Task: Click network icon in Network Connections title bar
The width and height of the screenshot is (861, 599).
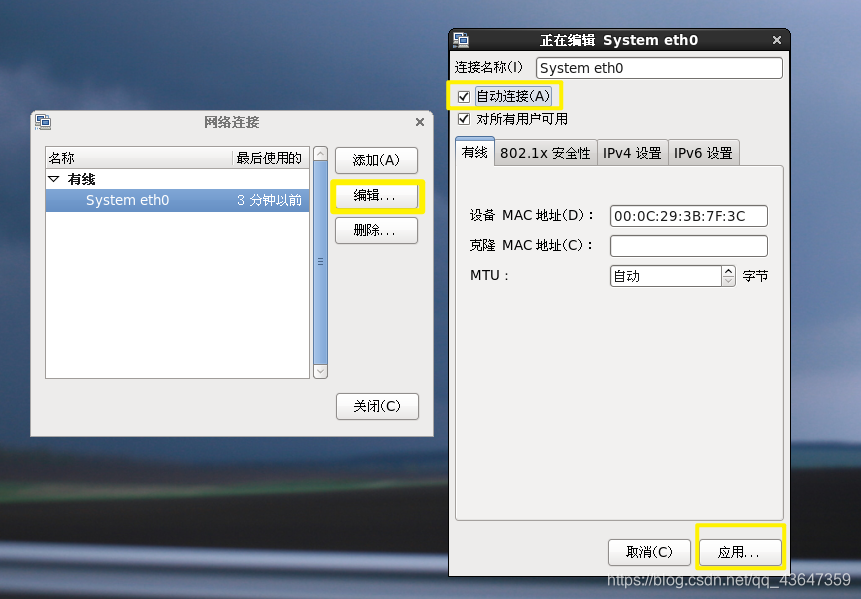Action: (x=43, y=121)
